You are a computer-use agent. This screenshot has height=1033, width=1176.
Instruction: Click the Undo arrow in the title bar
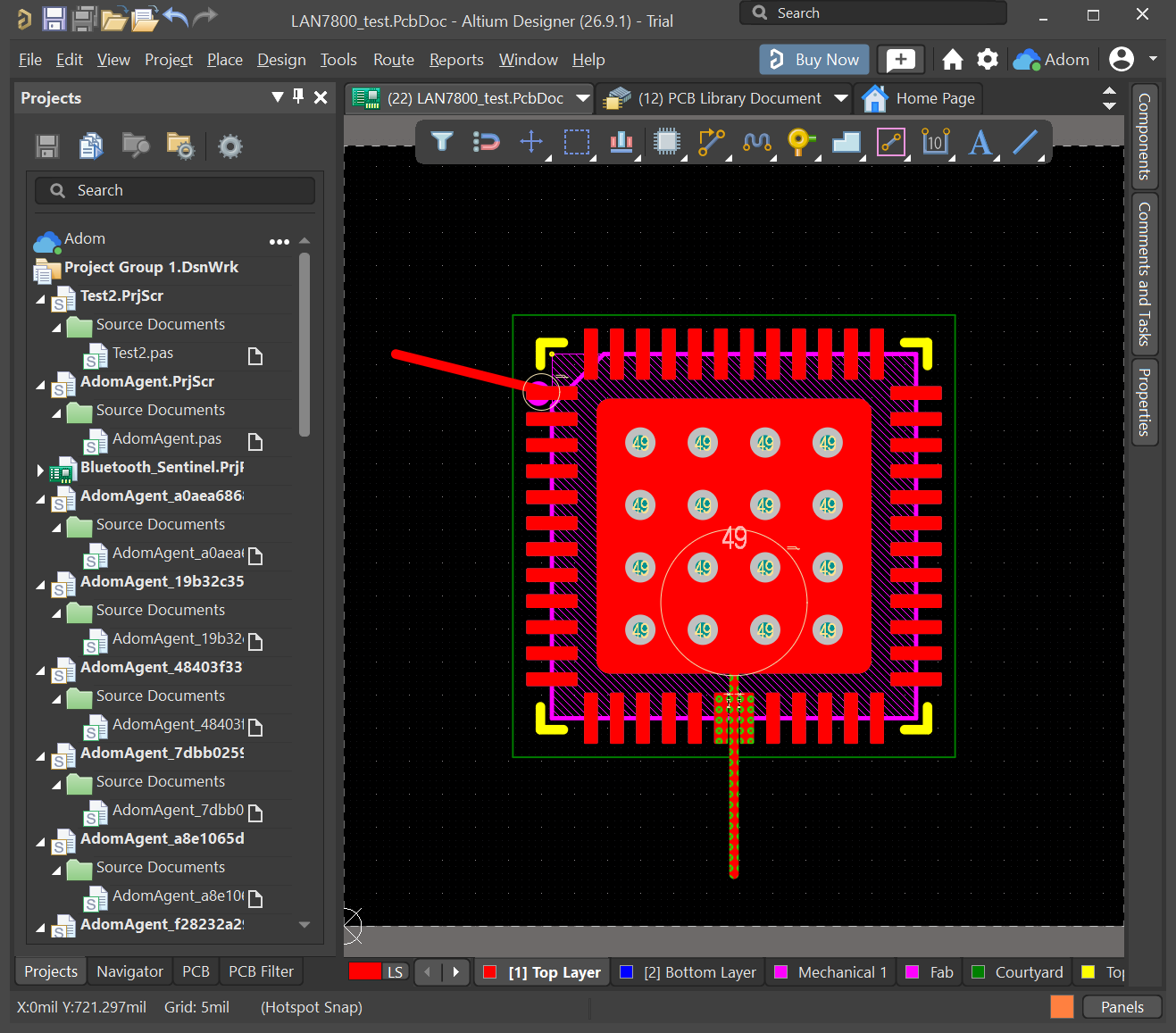pos(176,18)
